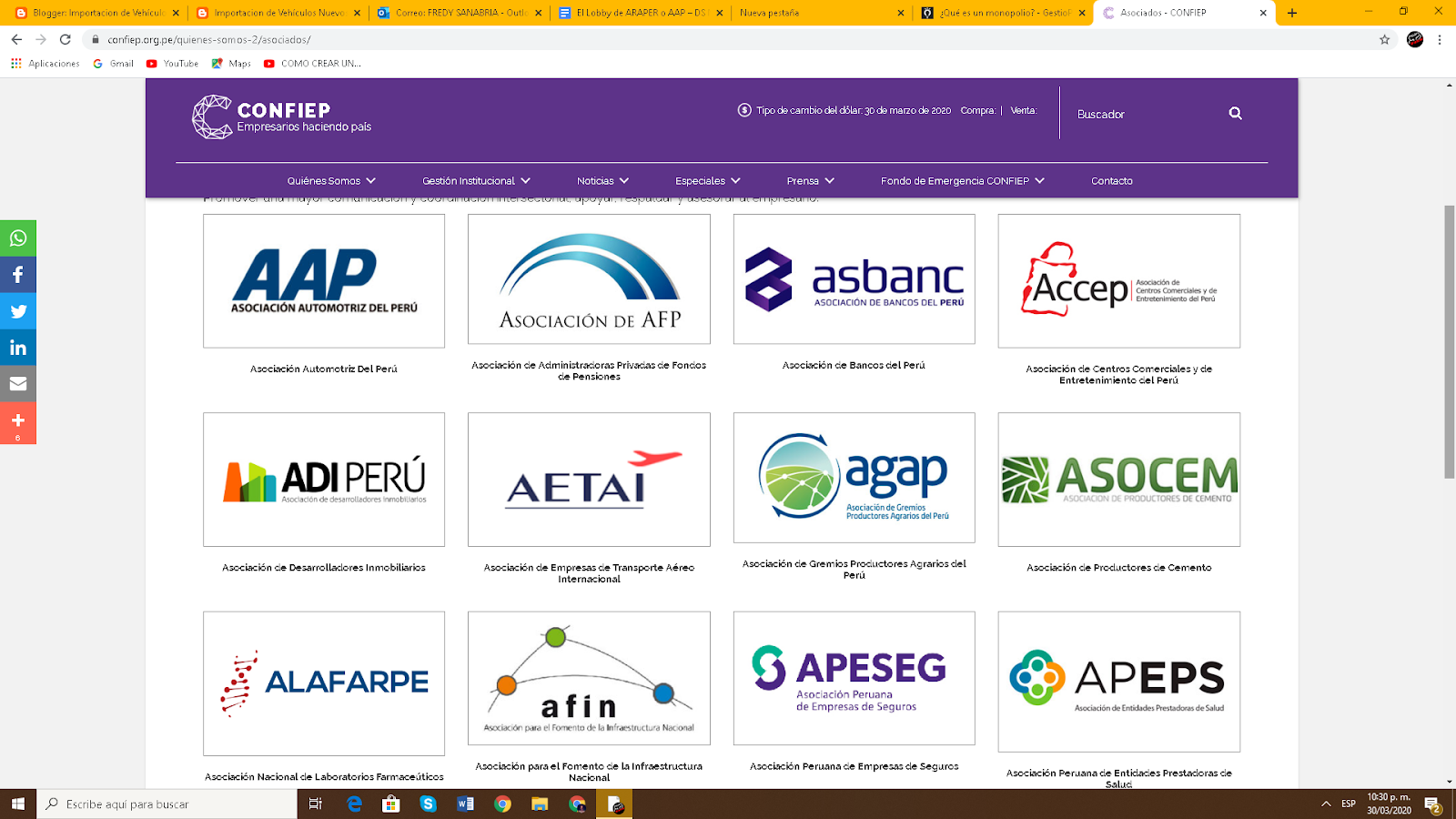Open Task View in taskbar
Image resolution: width=1456 pixels, height=819 pixels.
[316, 804]
